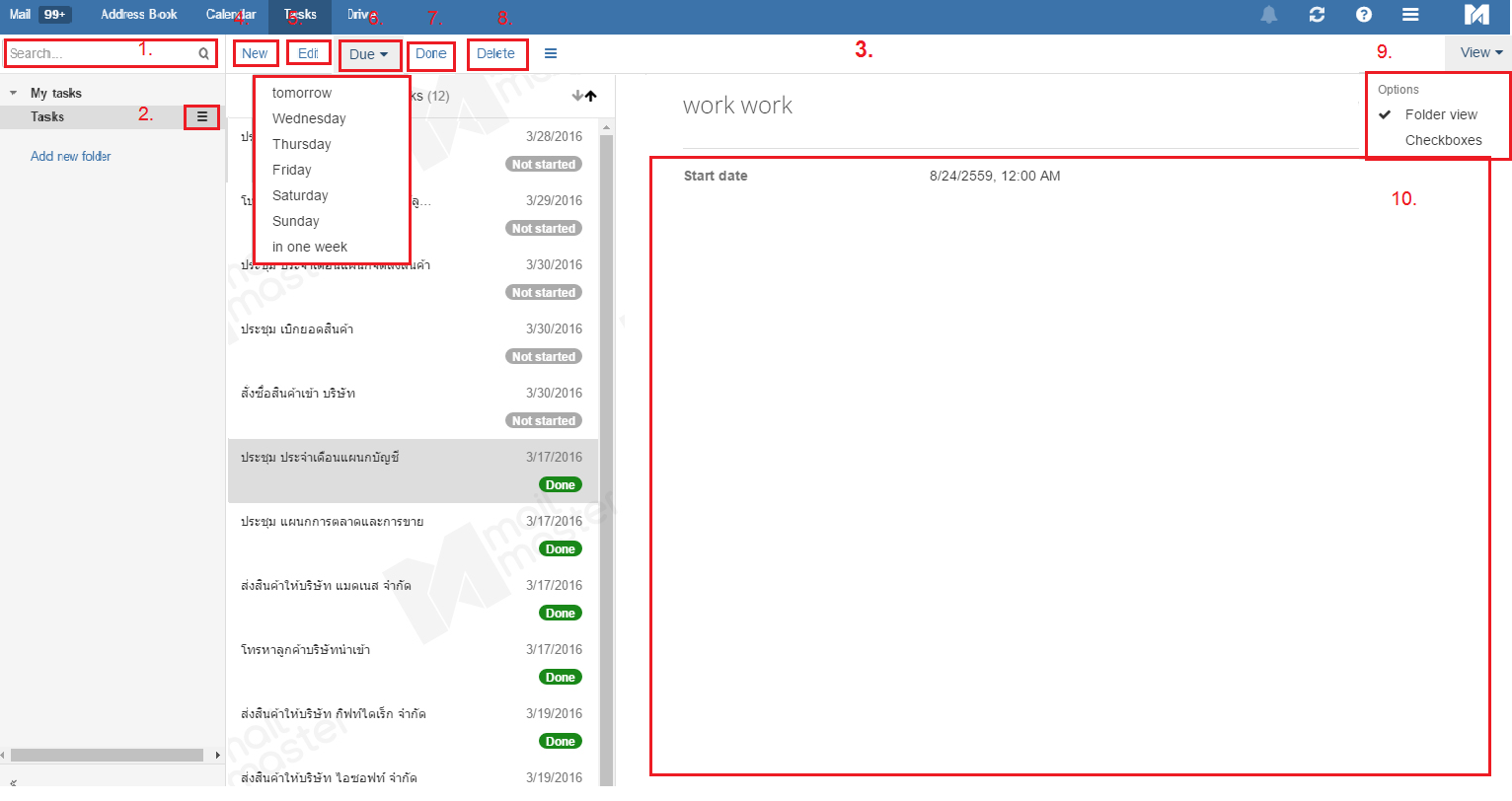Open the View dropdown
The image size is (1512, 801).
(x=1481, y=52)
